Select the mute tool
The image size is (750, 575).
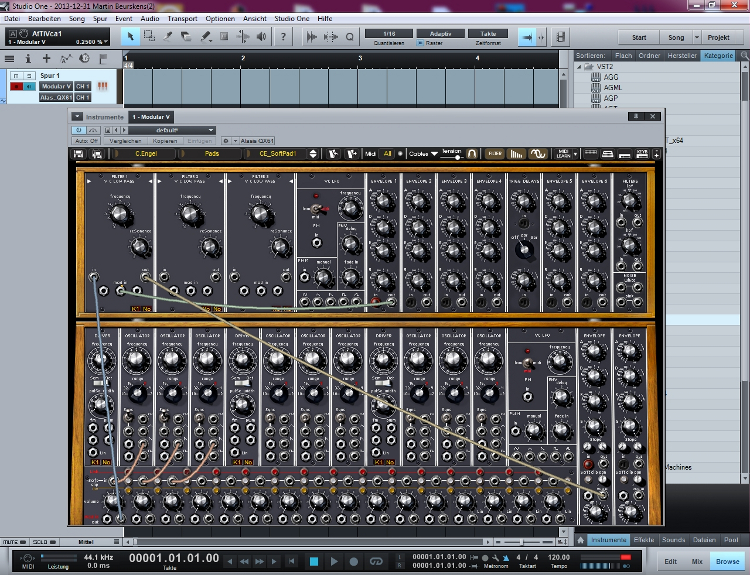pos(224,36)
